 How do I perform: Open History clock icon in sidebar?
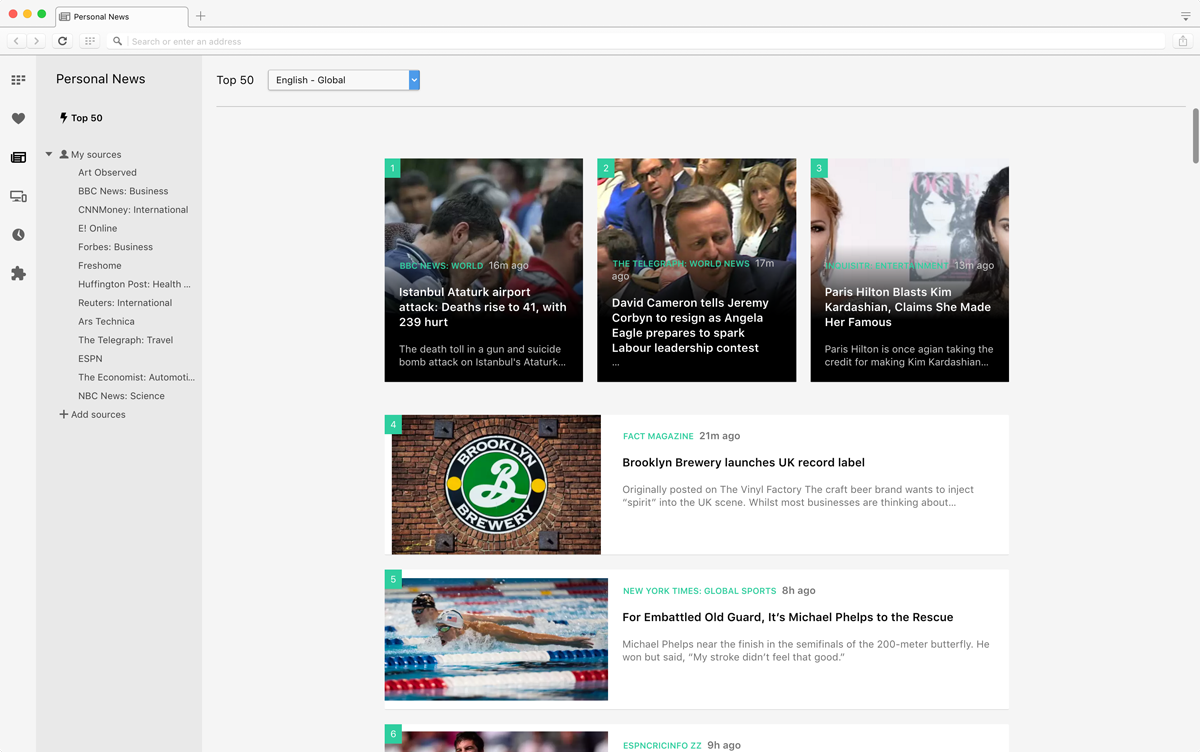[x=18, y=235]
